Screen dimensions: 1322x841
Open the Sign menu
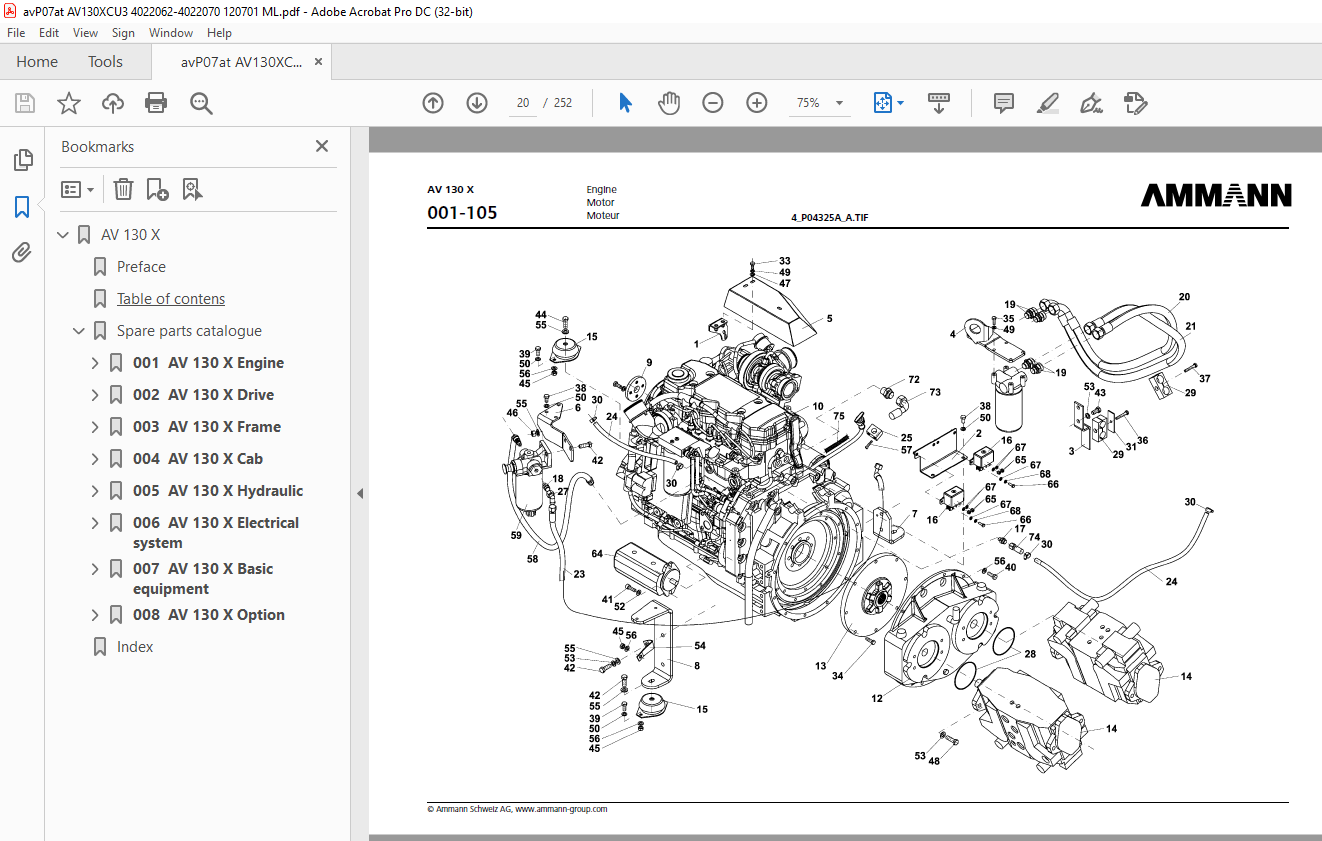tap(123, 33)
